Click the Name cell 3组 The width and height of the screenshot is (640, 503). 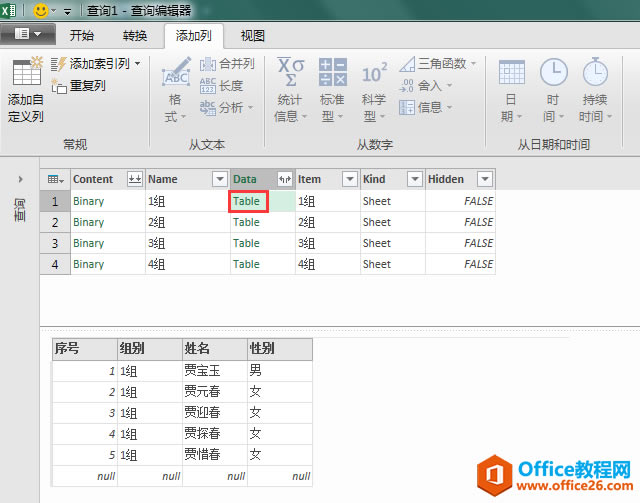[188, 243]
